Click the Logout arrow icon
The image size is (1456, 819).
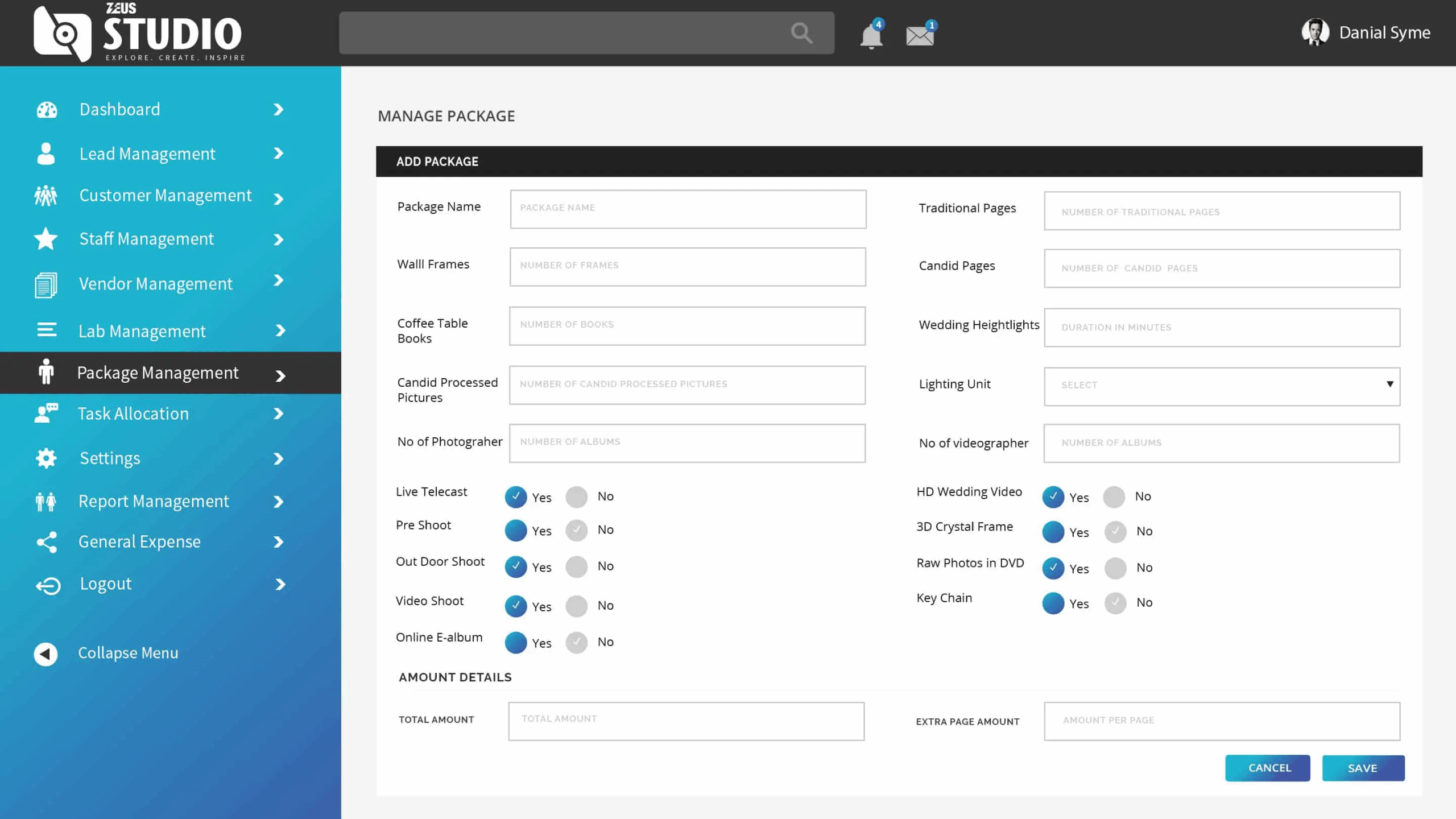pyautogui.click(x=48, y=585)
